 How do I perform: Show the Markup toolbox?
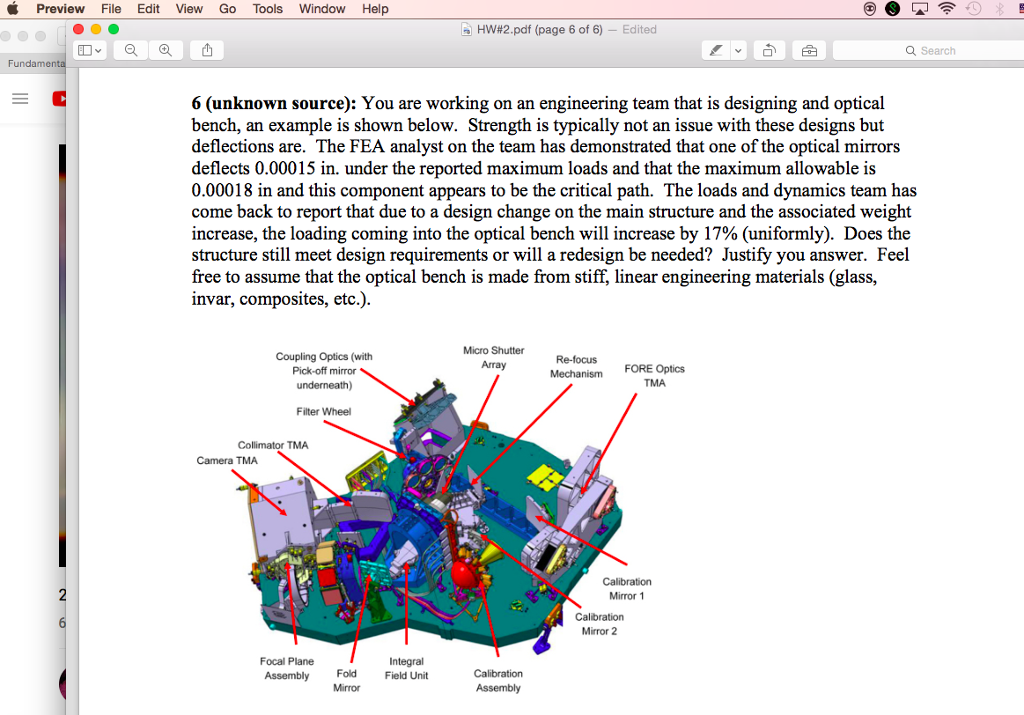coord(809,50)
